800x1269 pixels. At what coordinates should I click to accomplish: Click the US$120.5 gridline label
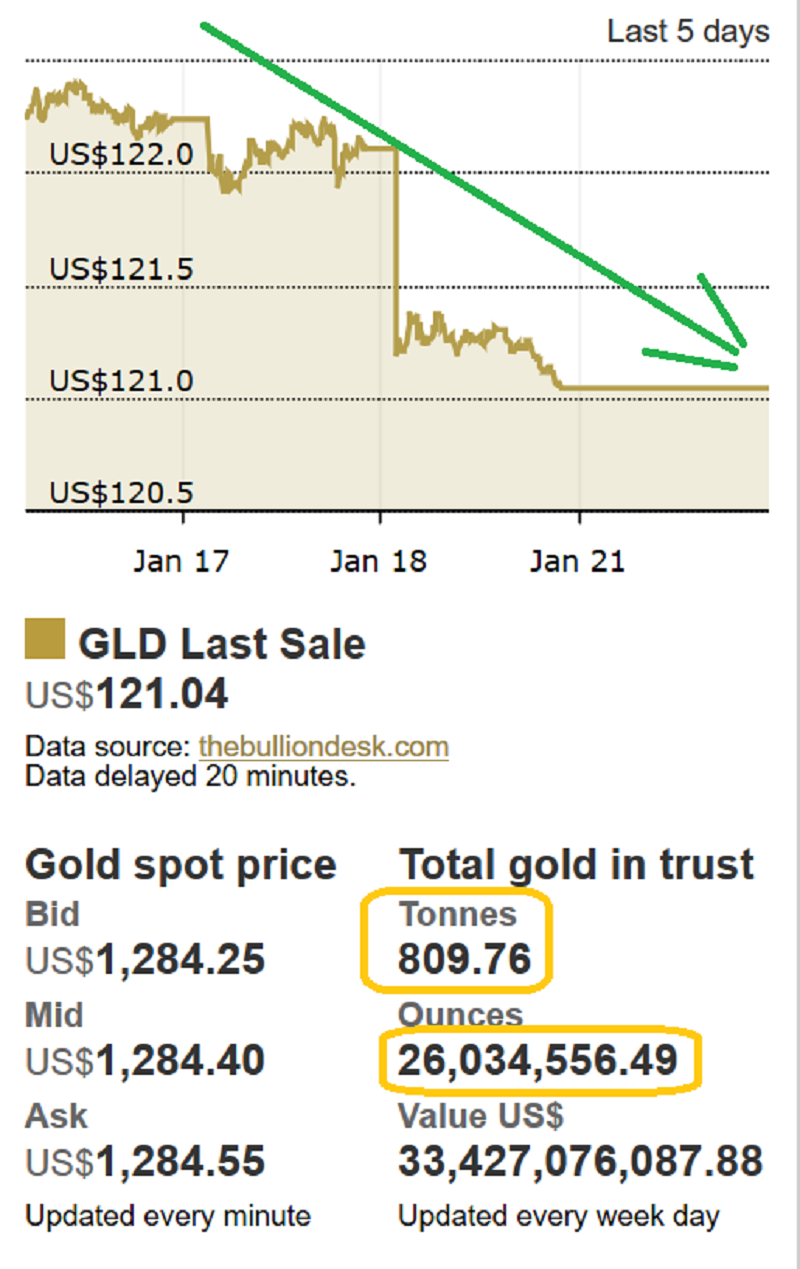(x=122, y=493)
